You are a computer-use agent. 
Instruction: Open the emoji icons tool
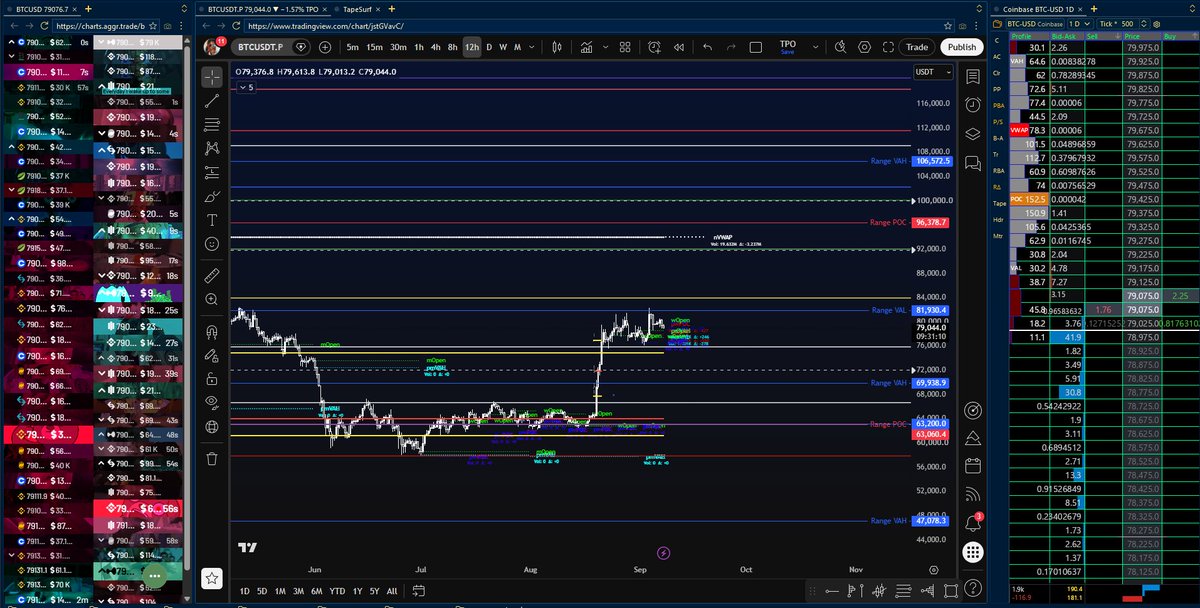pos(212,244)
